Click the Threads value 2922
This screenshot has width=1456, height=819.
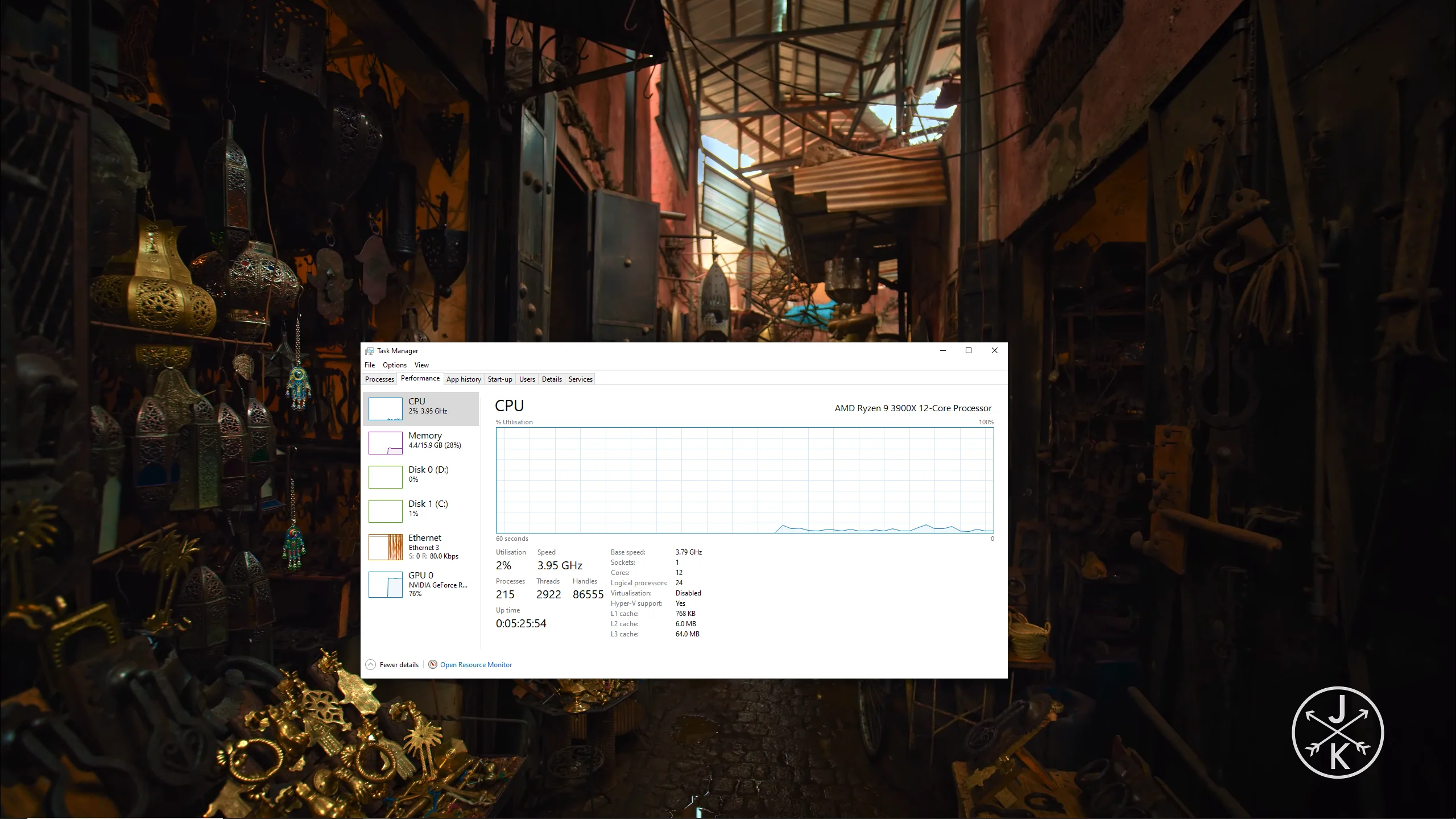549,595
